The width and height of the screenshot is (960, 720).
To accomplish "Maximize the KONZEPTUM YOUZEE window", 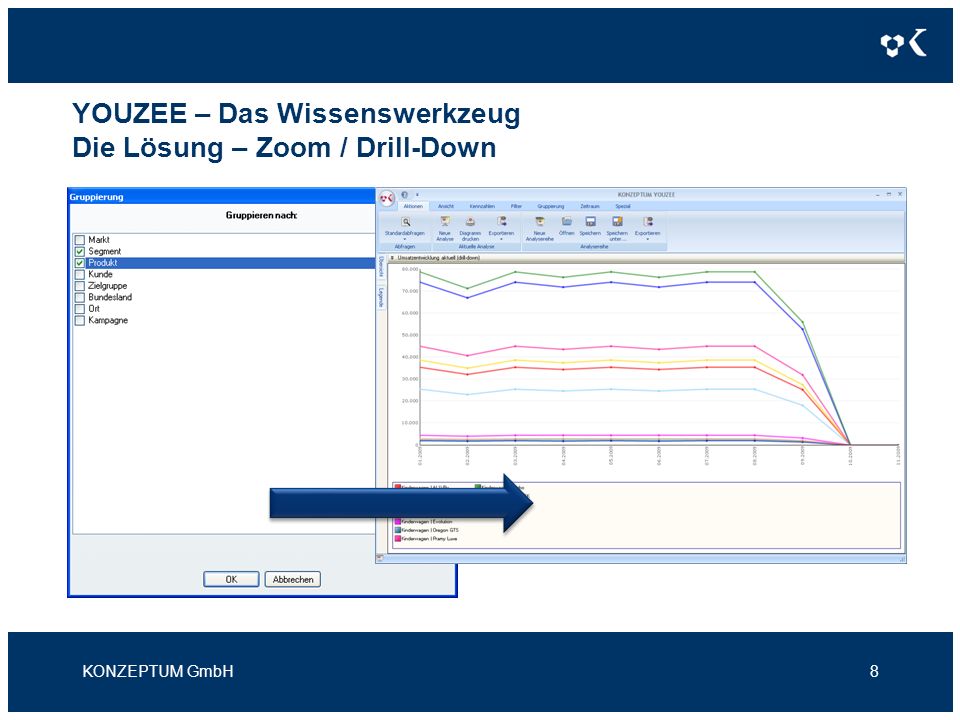I will pyautogui.click(x=889, y=194).
